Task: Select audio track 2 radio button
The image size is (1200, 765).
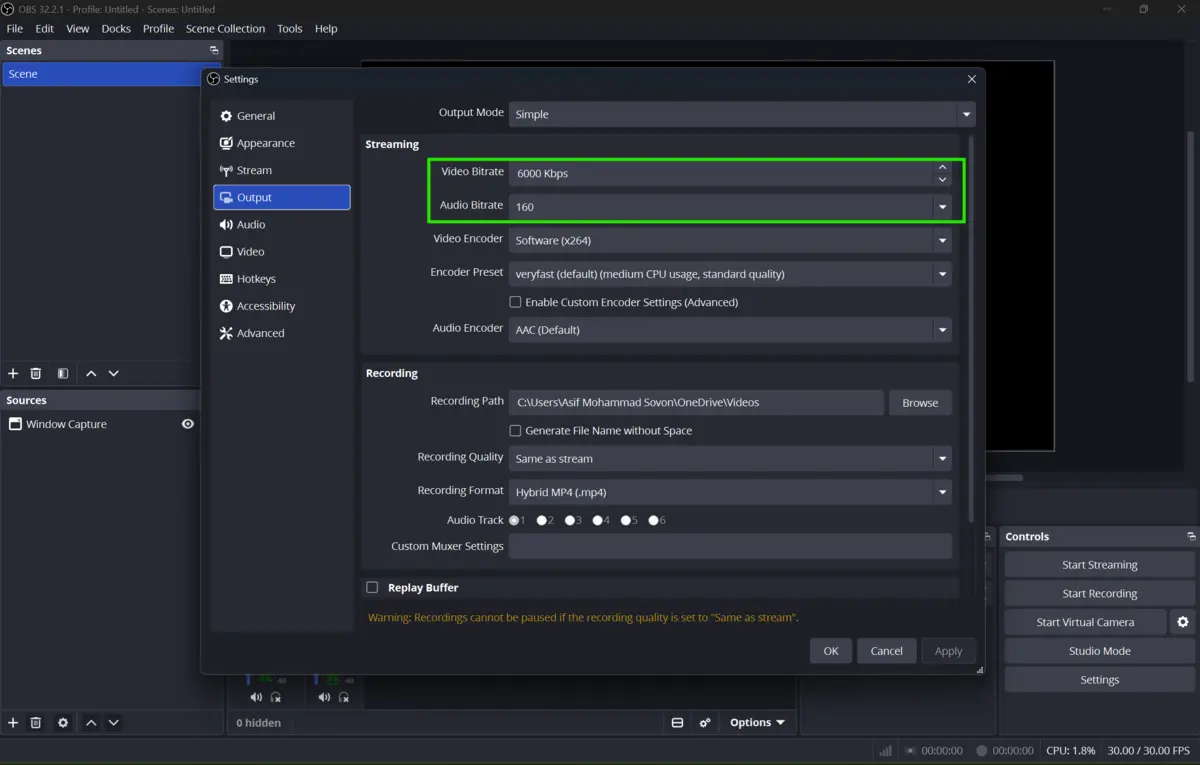Action: pos(543,520)
